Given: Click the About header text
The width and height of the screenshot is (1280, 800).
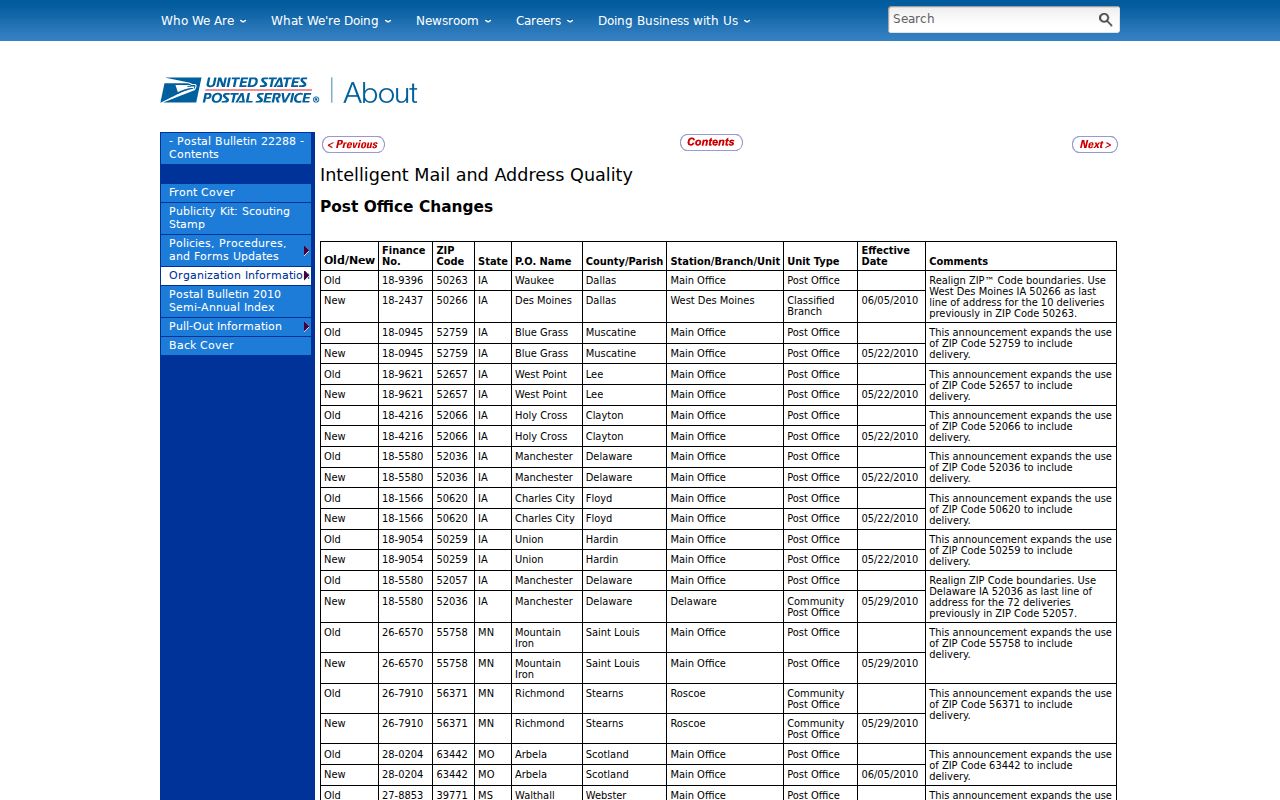Looking at the screenshot, I should point(380,93).
